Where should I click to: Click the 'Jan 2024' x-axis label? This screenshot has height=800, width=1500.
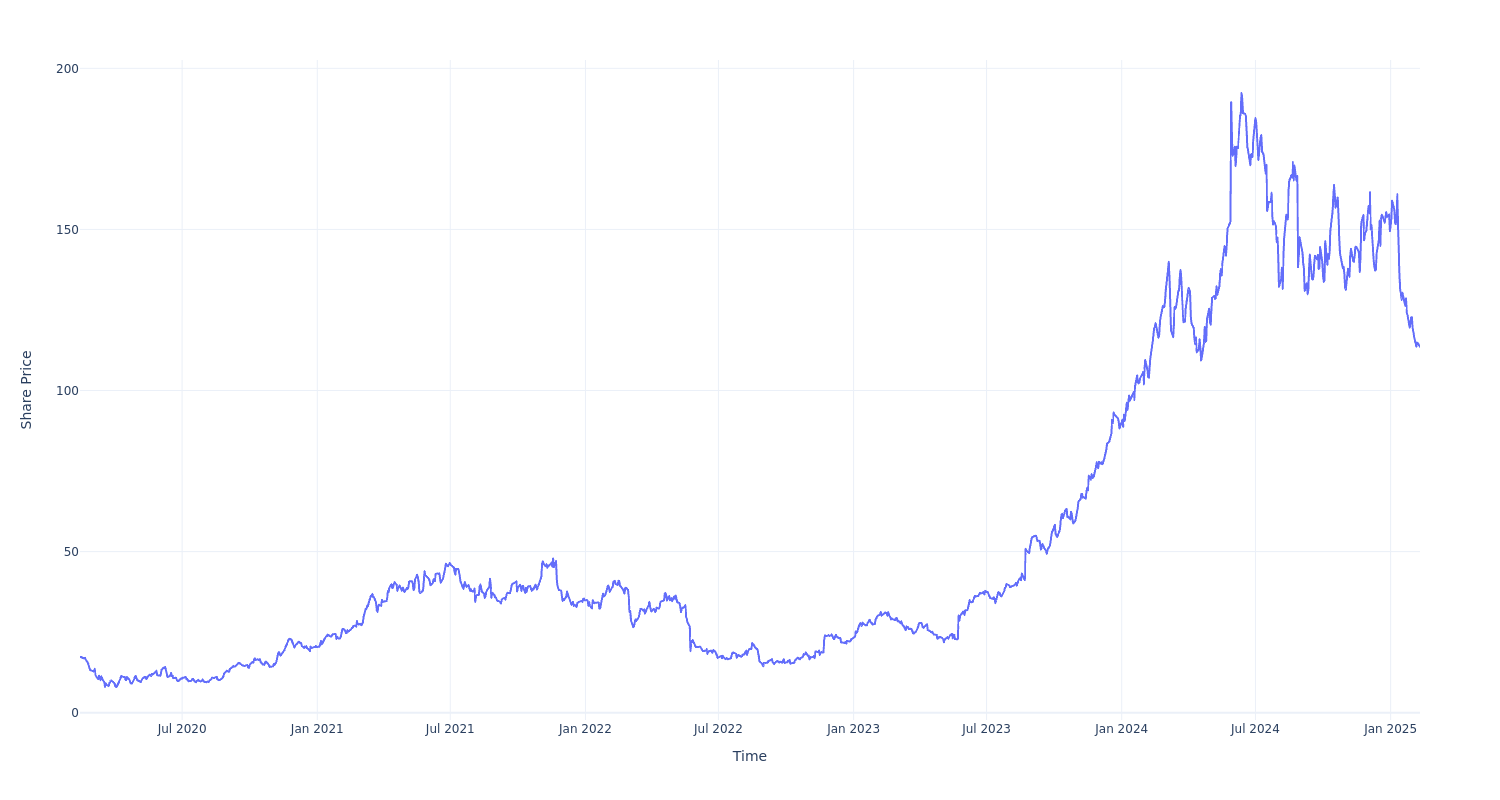pyautogui.click(x=1121, y=729)
